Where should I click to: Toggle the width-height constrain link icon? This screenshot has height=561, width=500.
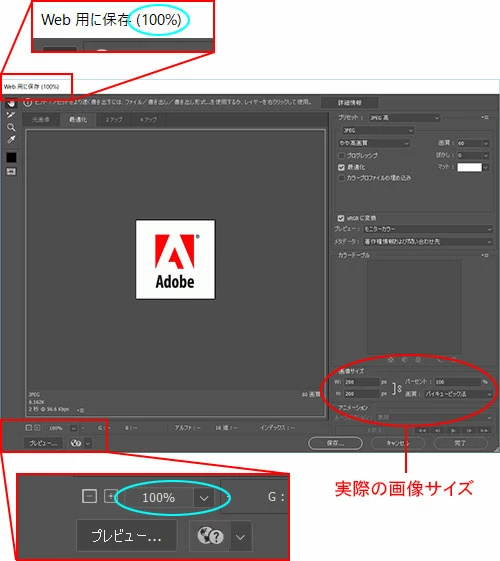397,388
